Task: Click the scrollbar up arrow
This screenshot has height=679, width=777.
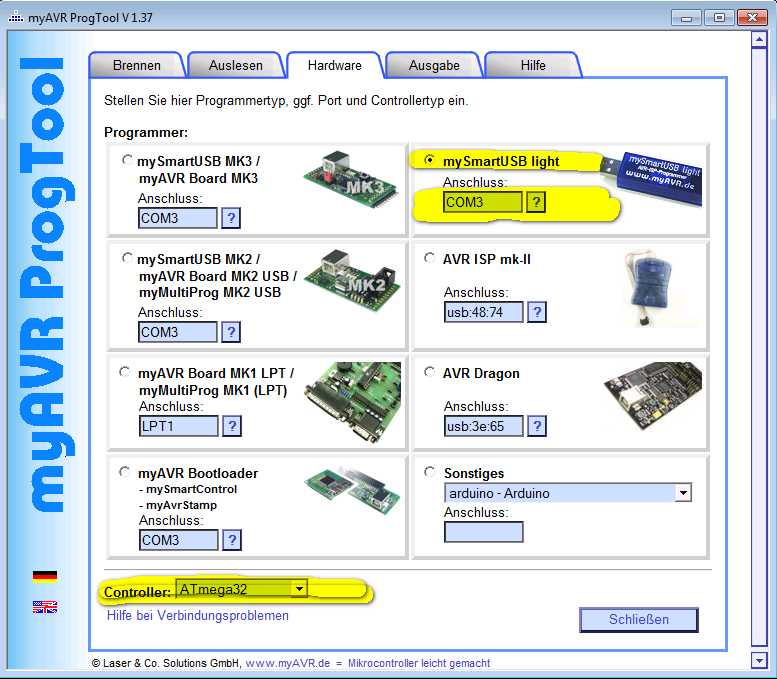Action: point(759,39)
